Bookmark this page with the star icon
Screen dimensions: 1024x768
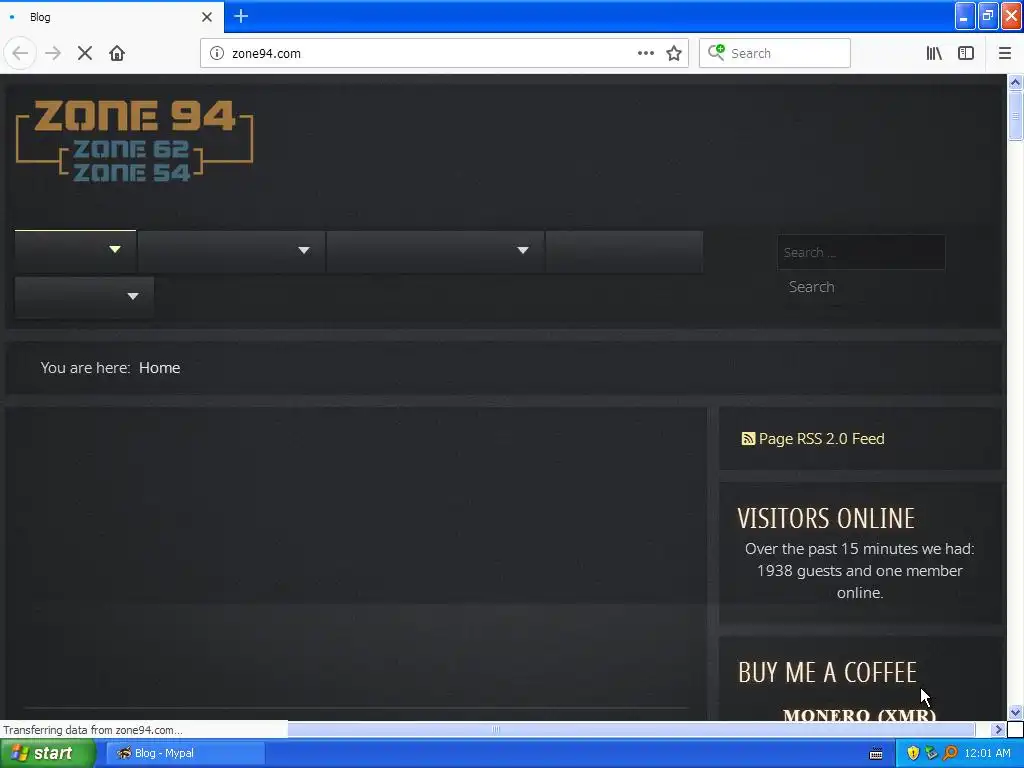tap(674, 53)
